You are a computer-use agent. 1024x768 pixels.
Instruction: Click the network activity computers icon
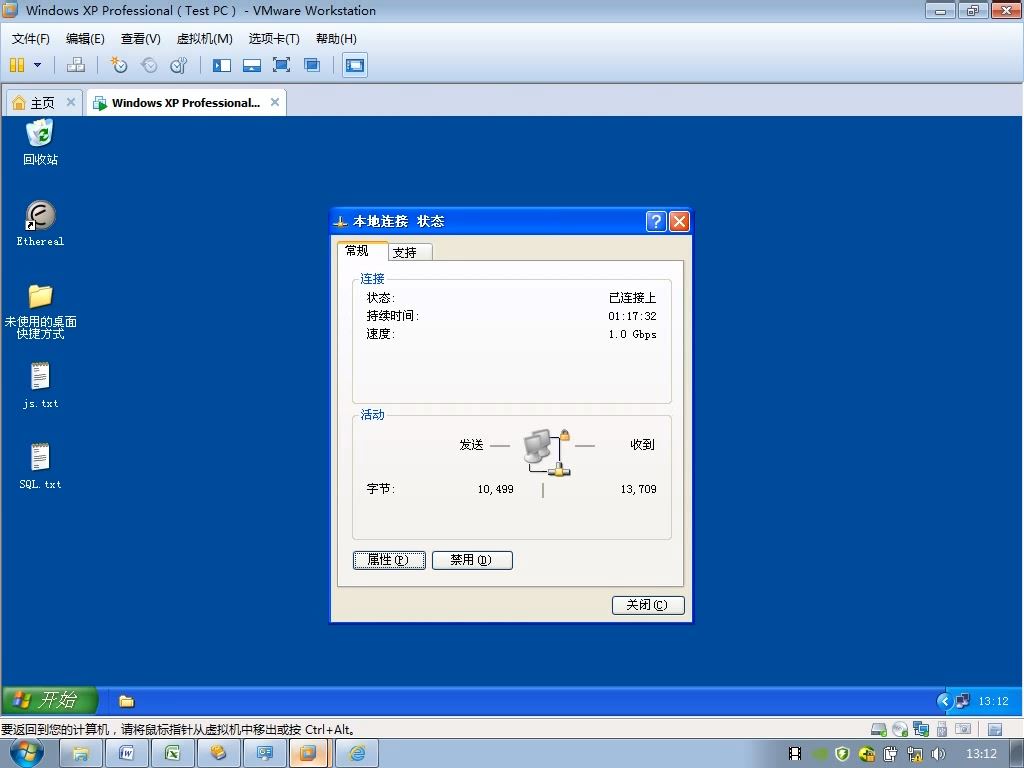pos(547,452)
